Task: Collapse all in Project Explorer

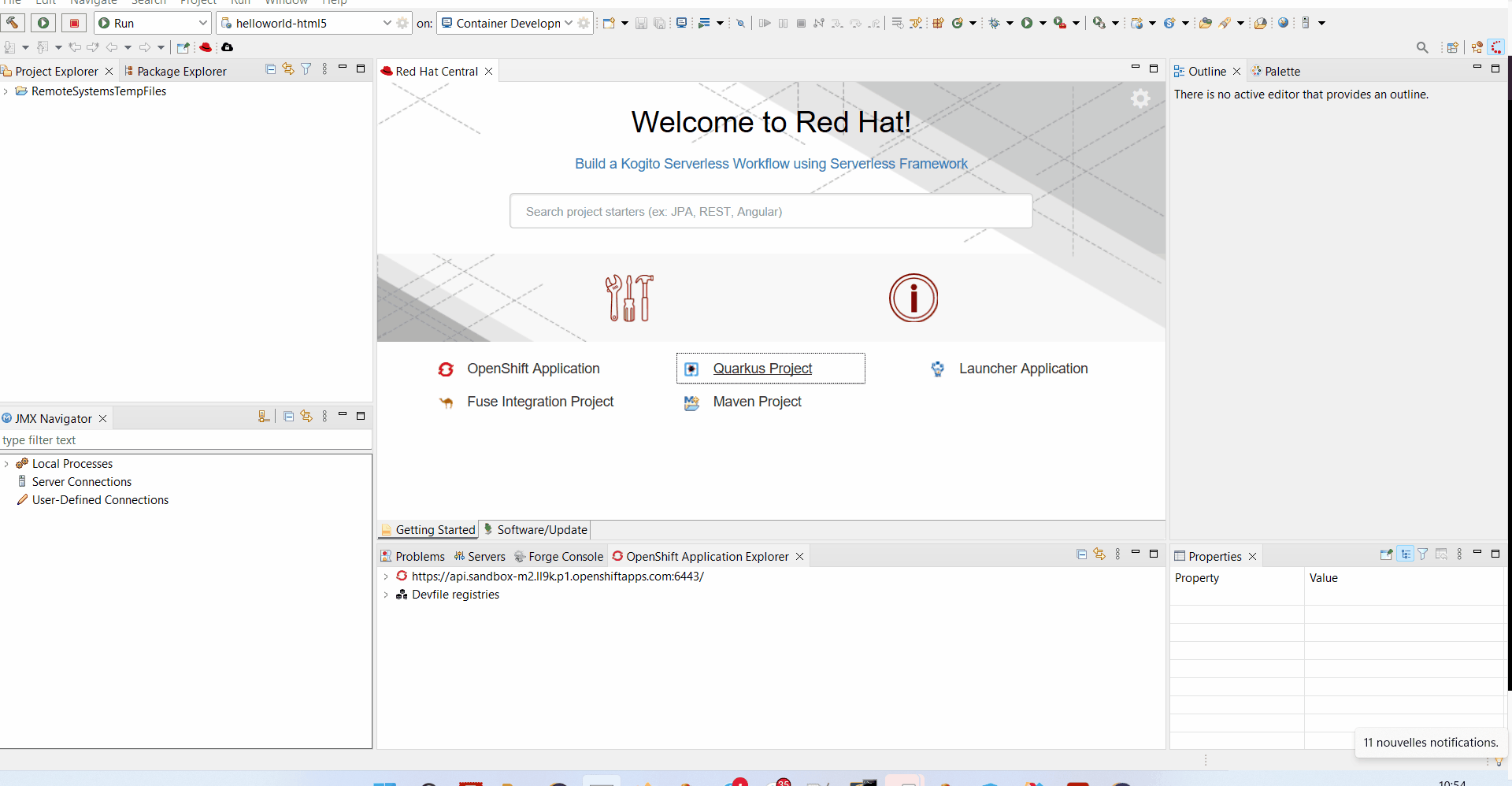Action: [x=271, y=69]
